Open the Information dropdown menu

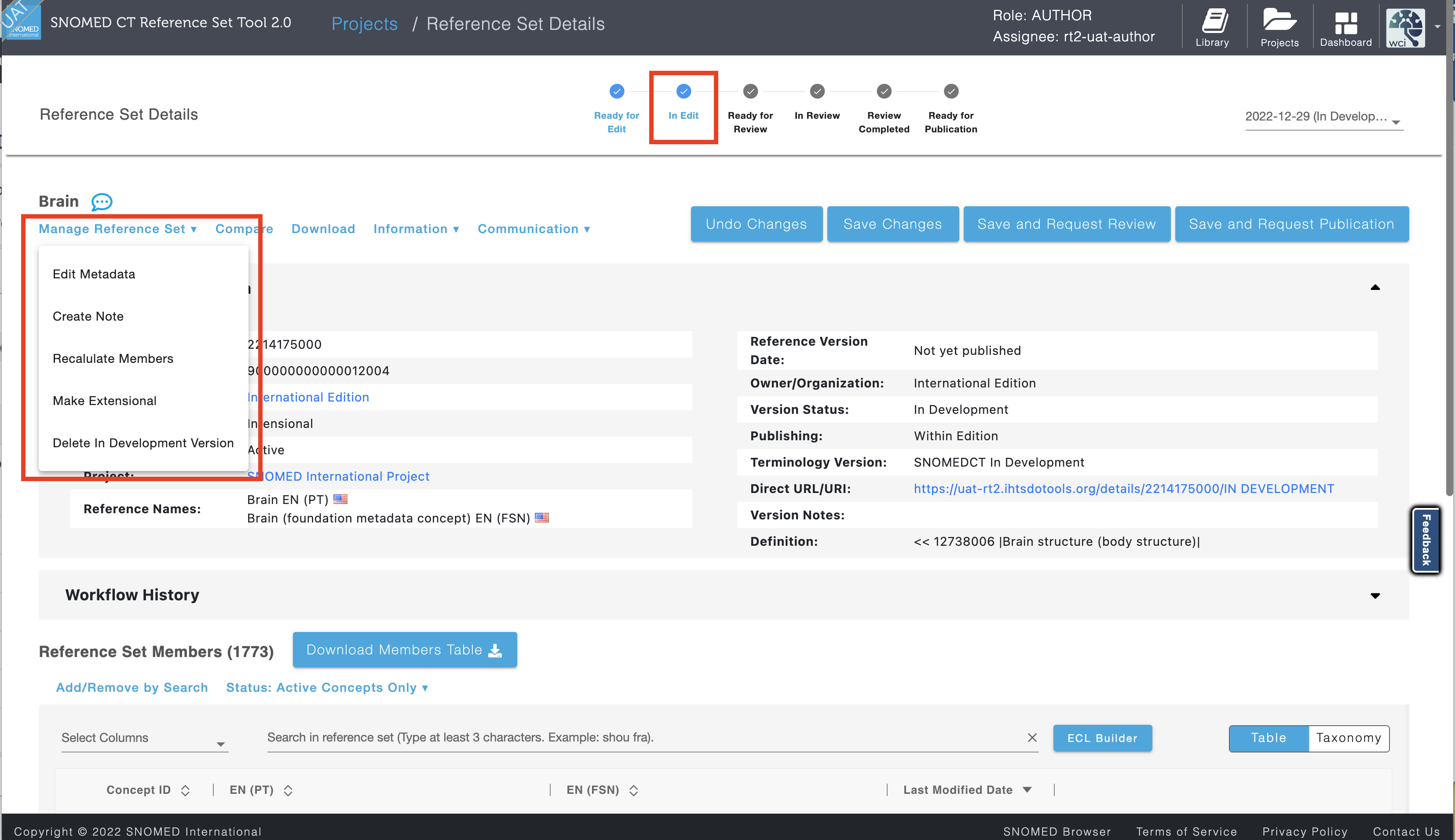[416, 229]
